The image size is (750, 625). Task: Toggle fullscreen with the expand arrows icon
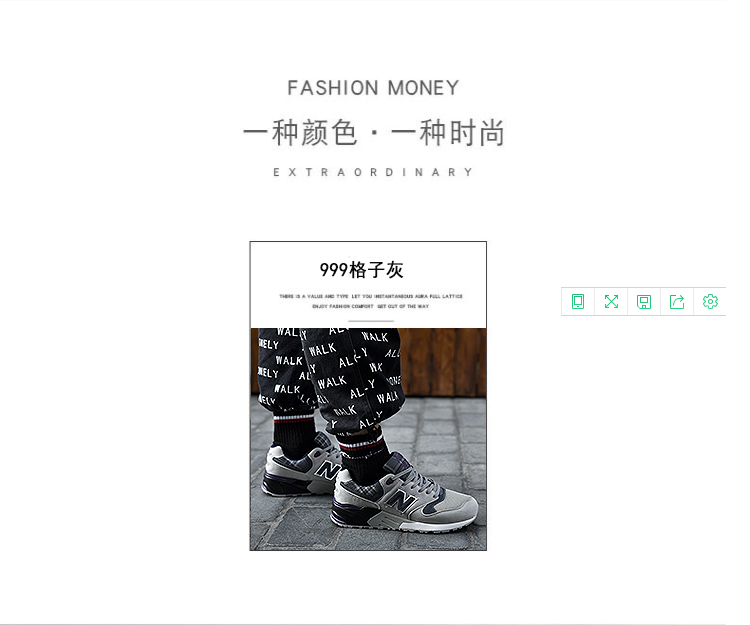611,302
